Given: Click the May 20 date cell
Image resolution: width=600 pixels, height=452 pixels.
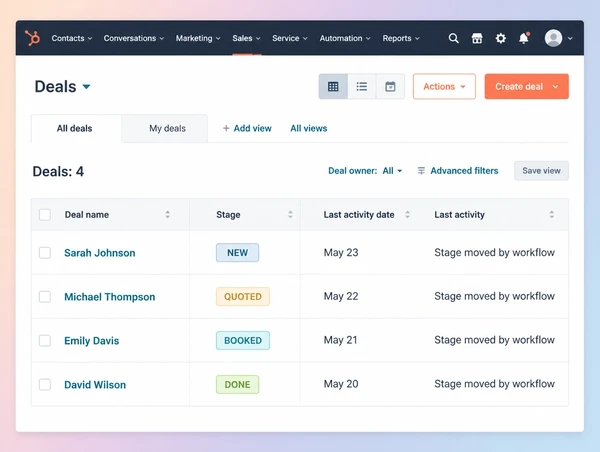Looking at the screenshot, I should pos(341,384).
